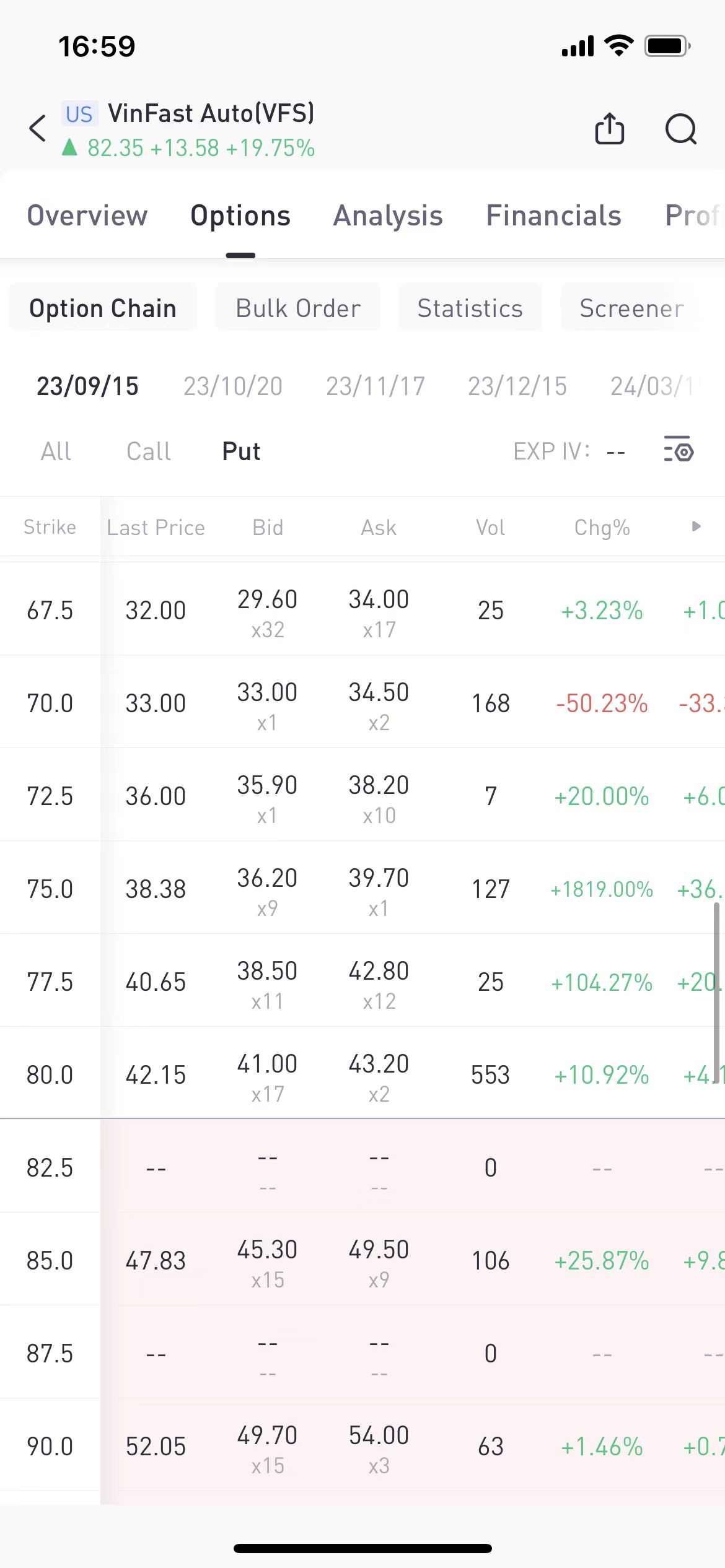The height and width of the screenshot is (1568, 725).
Task: Switch filter to Call options
Action: point(148,451)
